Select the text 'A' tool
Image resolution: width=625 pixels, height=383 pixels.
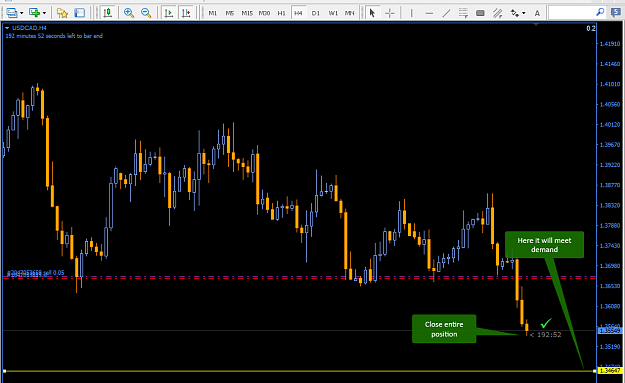[537, 13]
